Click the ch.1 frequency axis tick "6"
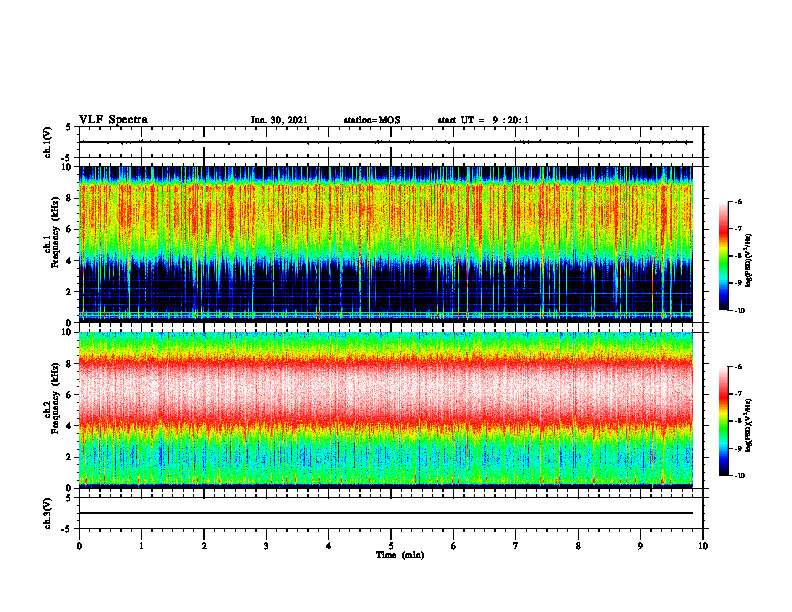 (x=70, y=229)
